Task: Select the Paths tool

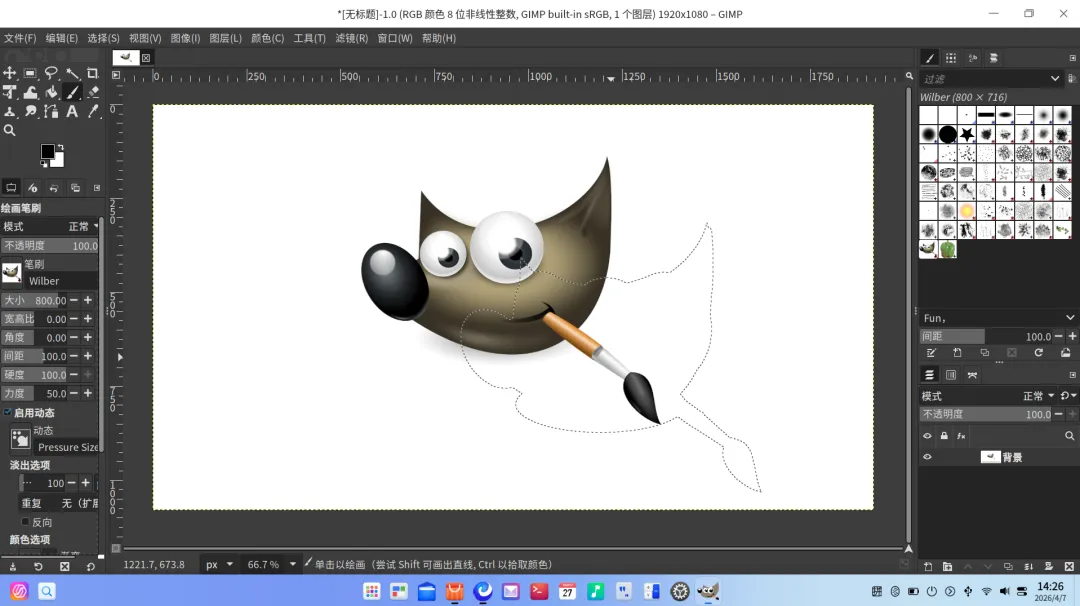Action: 51,111
